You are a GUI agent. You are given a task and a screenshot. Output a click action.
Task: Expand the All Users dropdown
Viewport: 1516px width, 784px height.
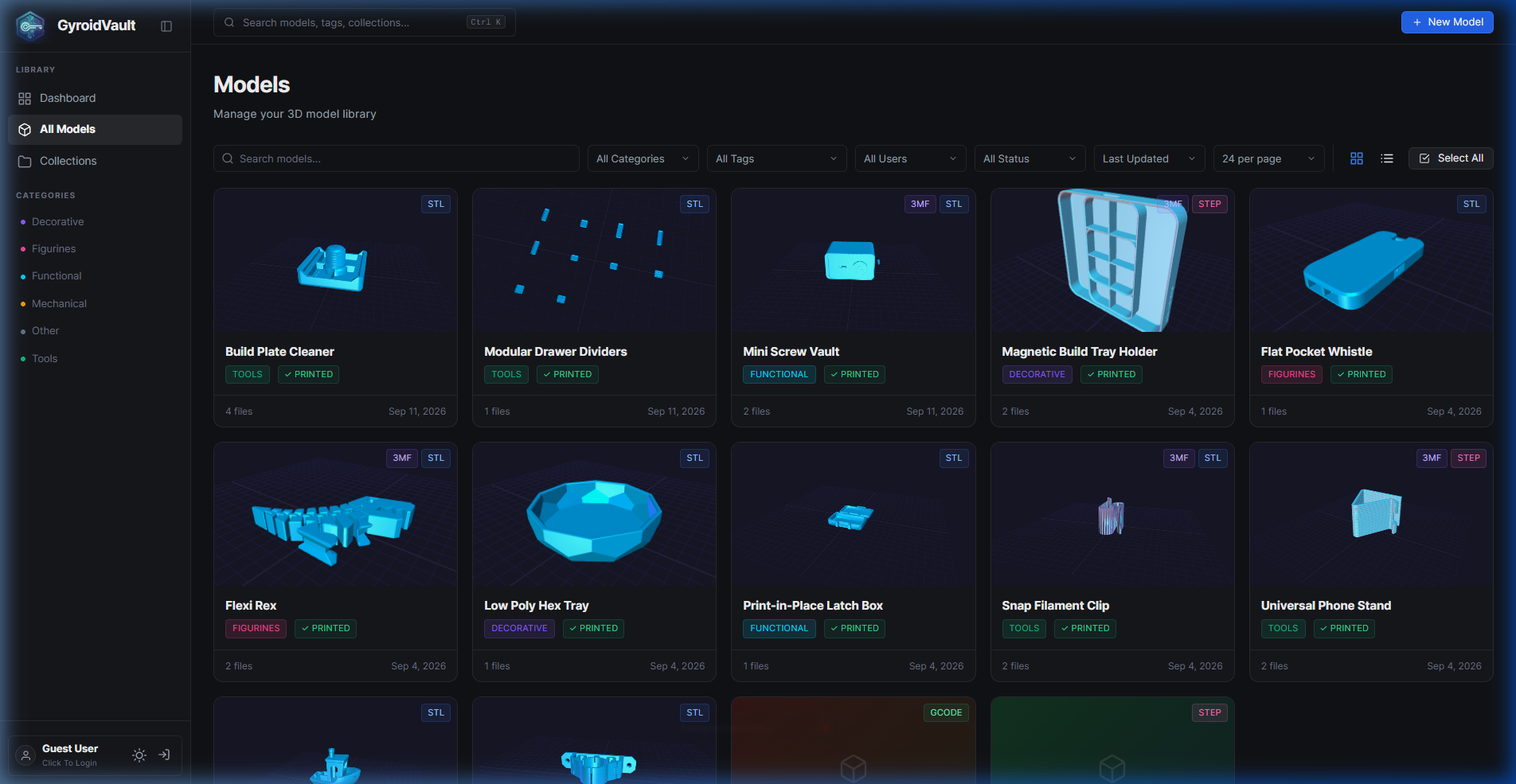tap(910, 158)
